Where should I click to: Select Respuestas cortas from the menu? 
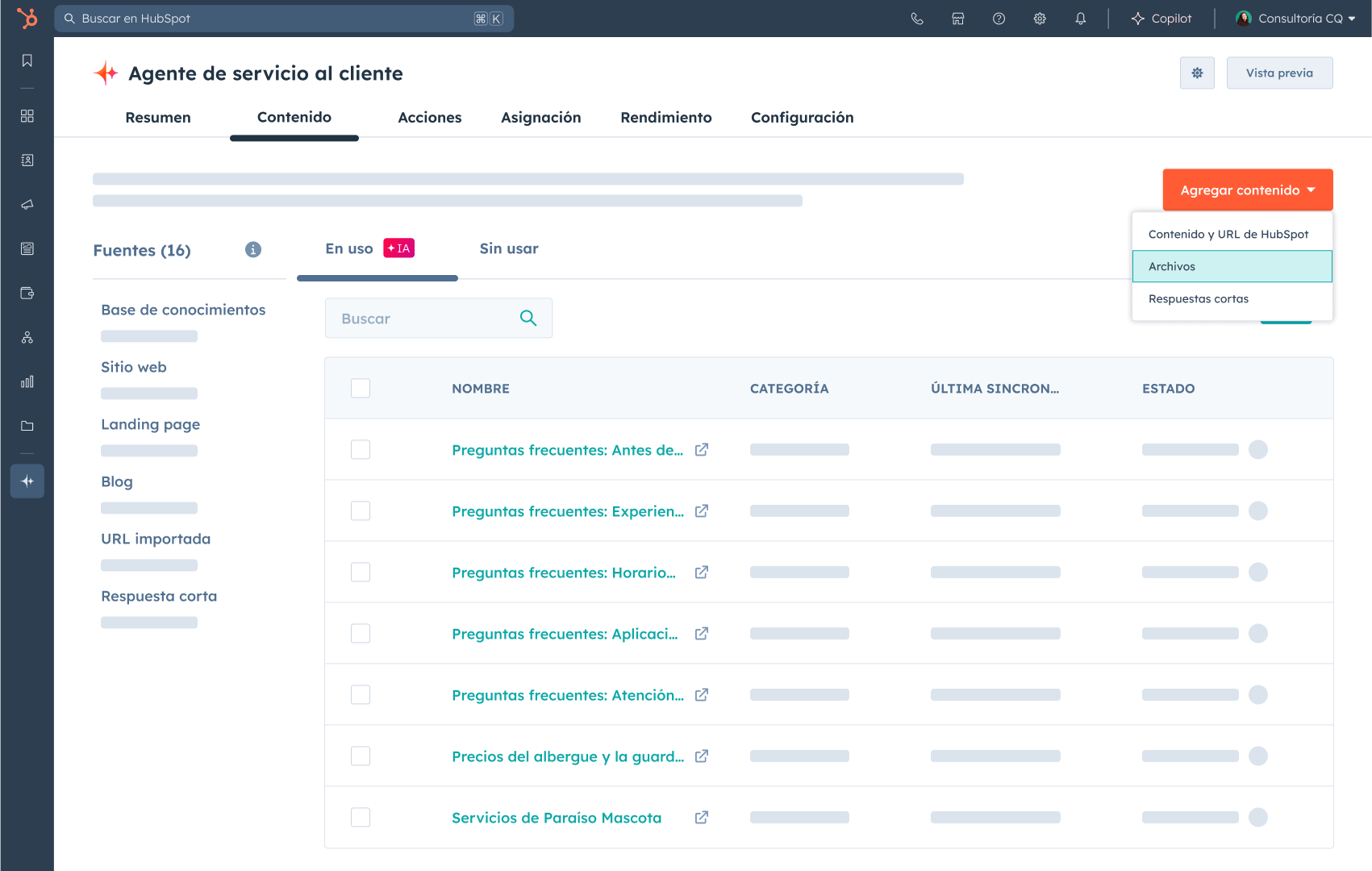coord(1232,298)
